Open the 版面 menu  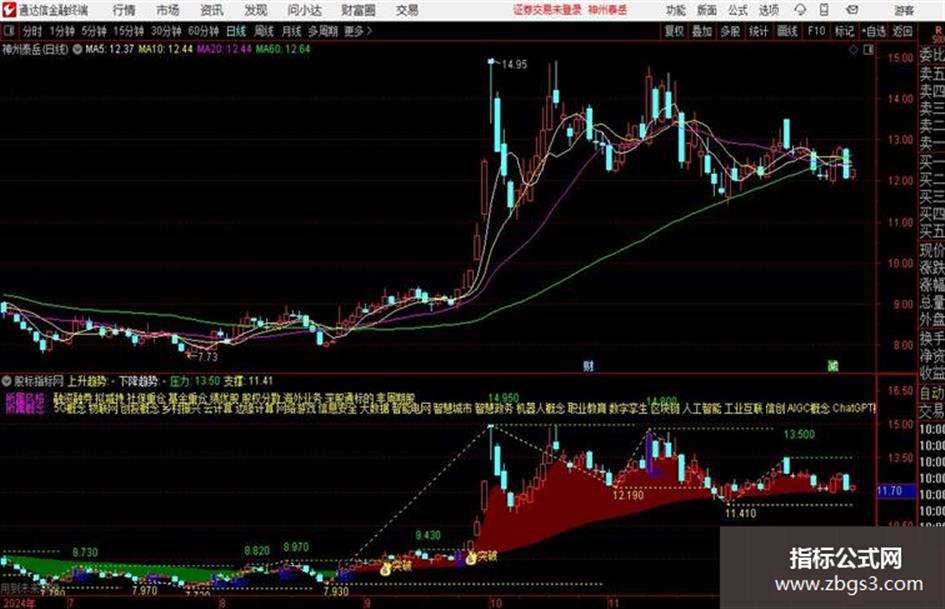pos(706,10)
